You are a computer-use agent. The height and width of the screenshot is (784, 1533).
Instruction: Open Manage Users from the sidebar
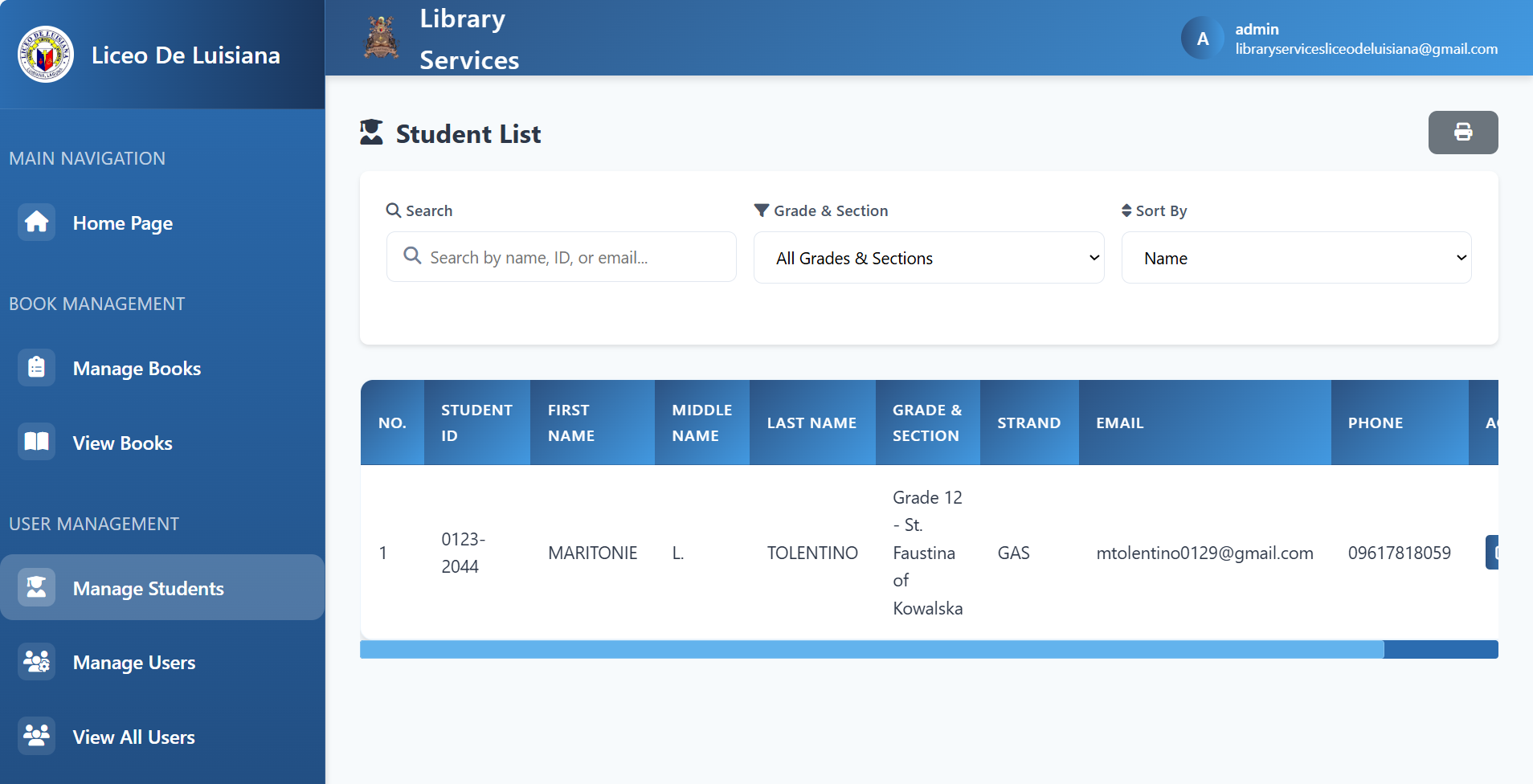(x=133, y=662)
